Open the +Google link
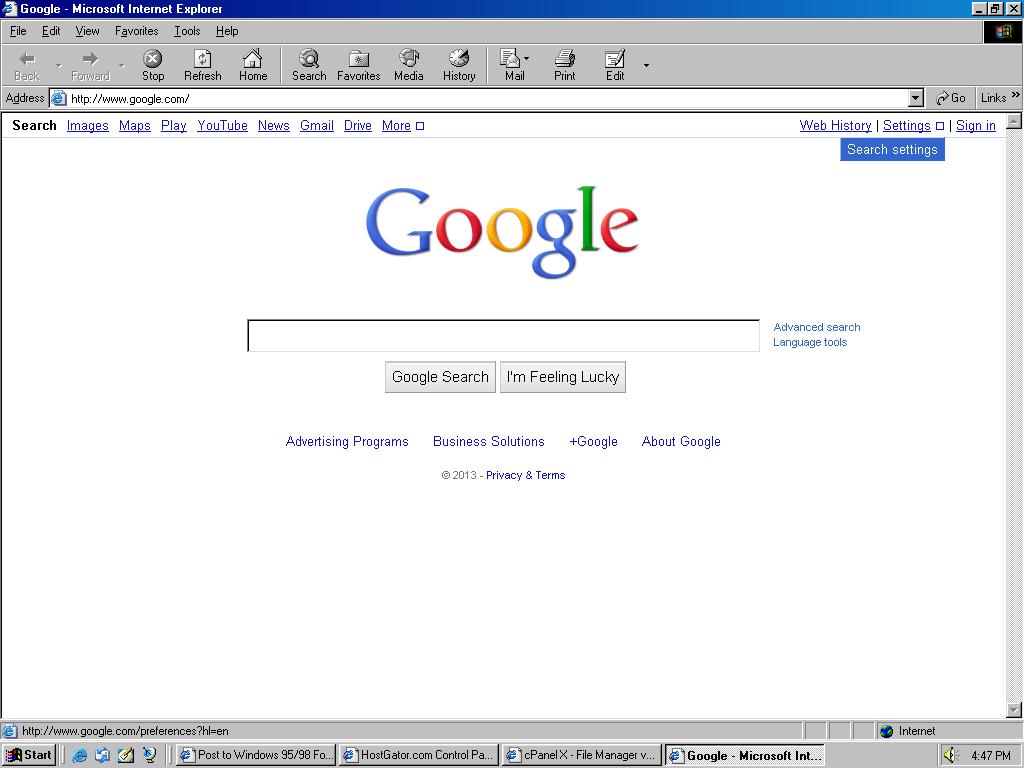Image resolution: width=1024 pixels, height=768 pixels. coord(593,441)
